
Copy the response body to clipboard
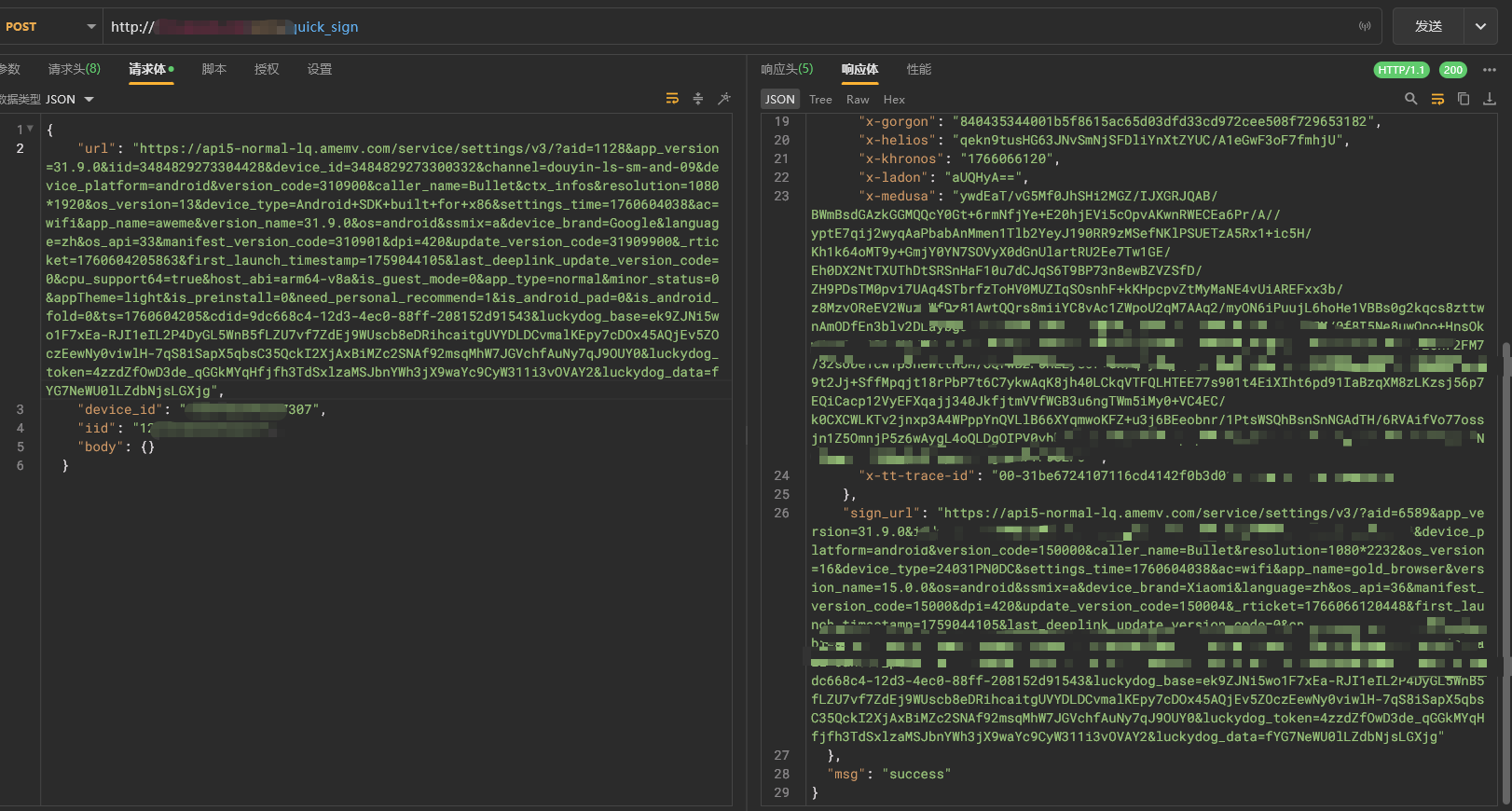(1464, 99)
